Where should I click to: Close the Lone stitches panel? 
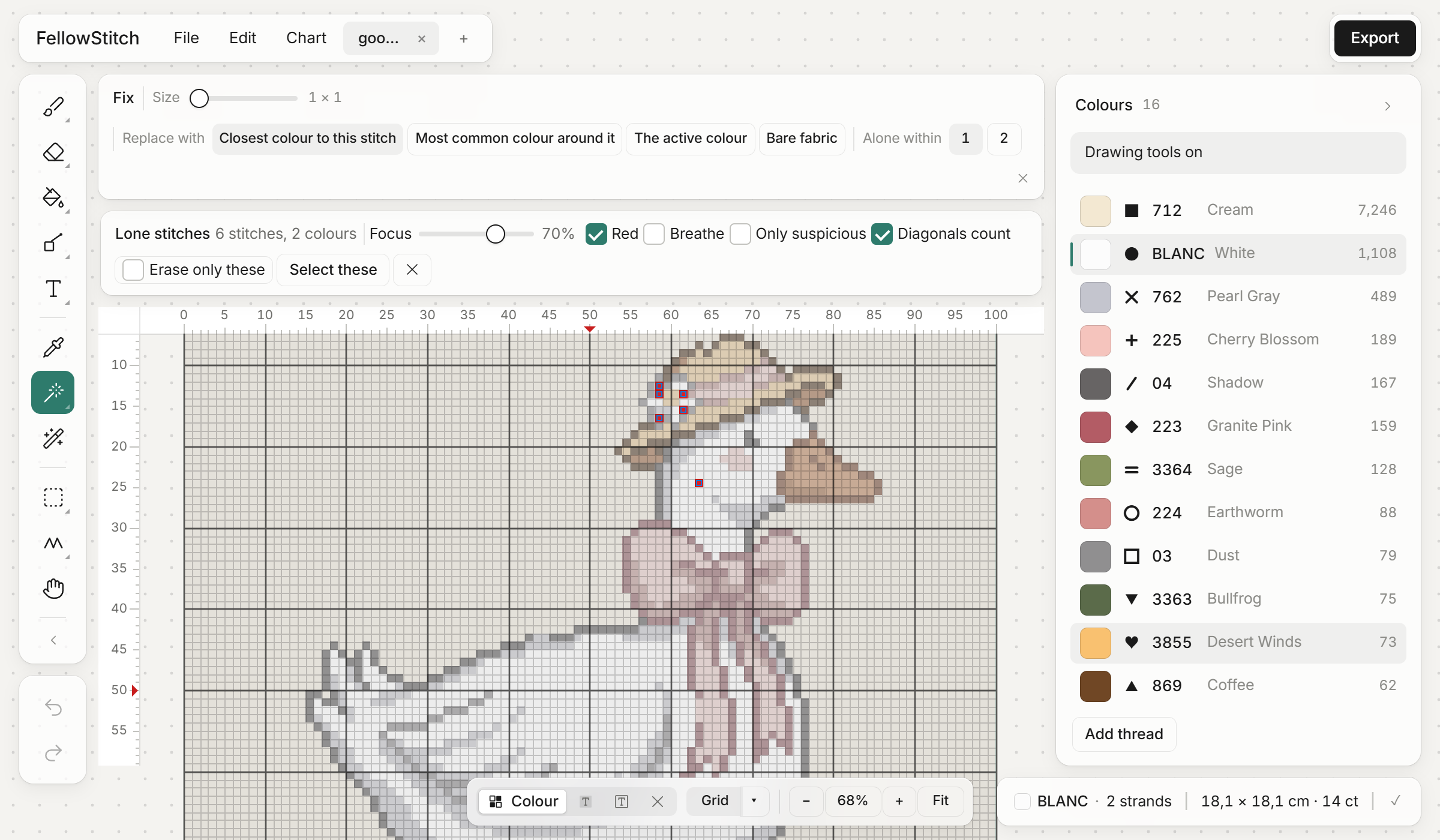click(x=412, y=270)
